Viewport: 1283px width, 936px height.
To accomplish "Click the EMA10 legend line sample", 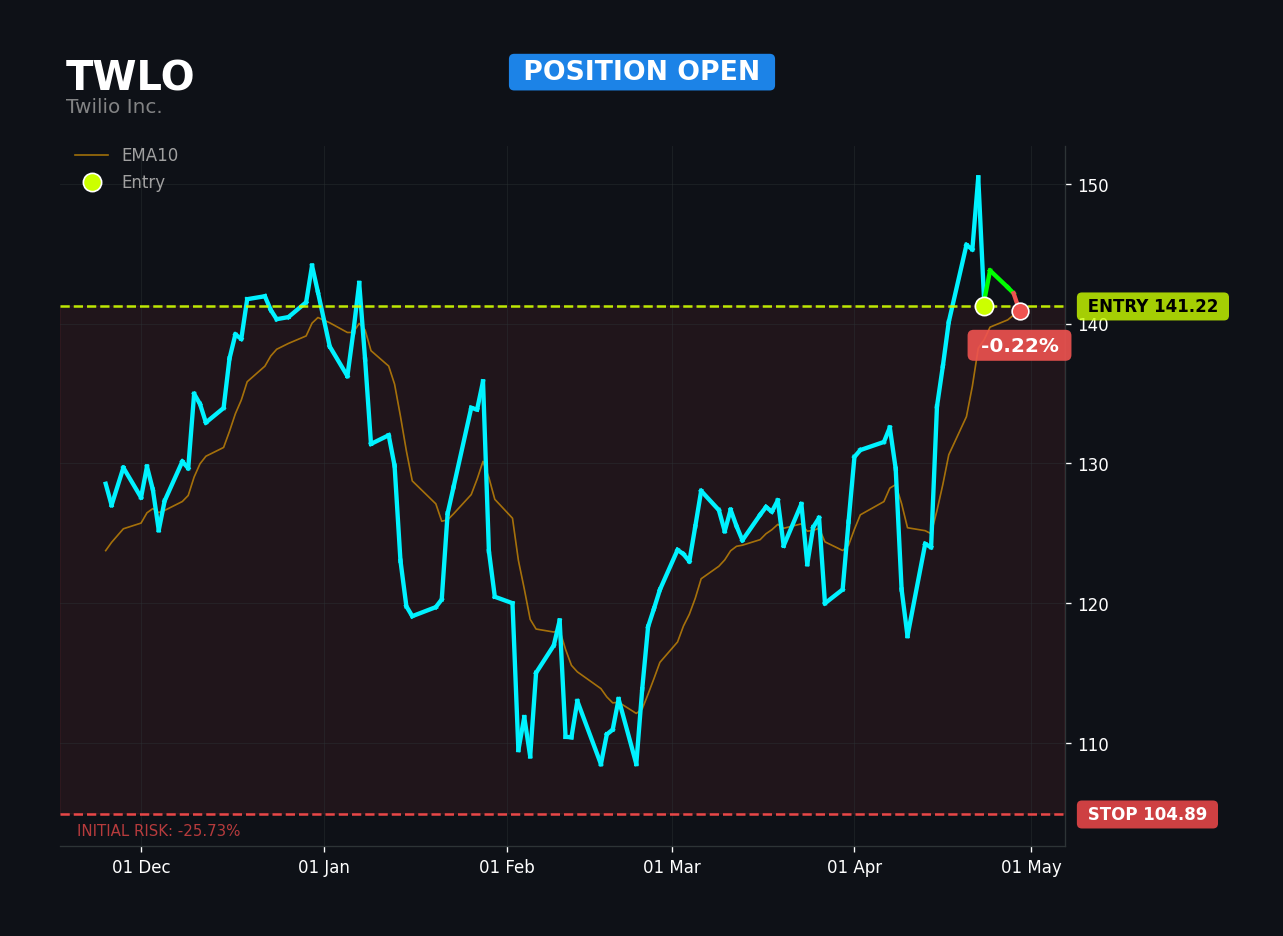I will [x=92, y=156].
